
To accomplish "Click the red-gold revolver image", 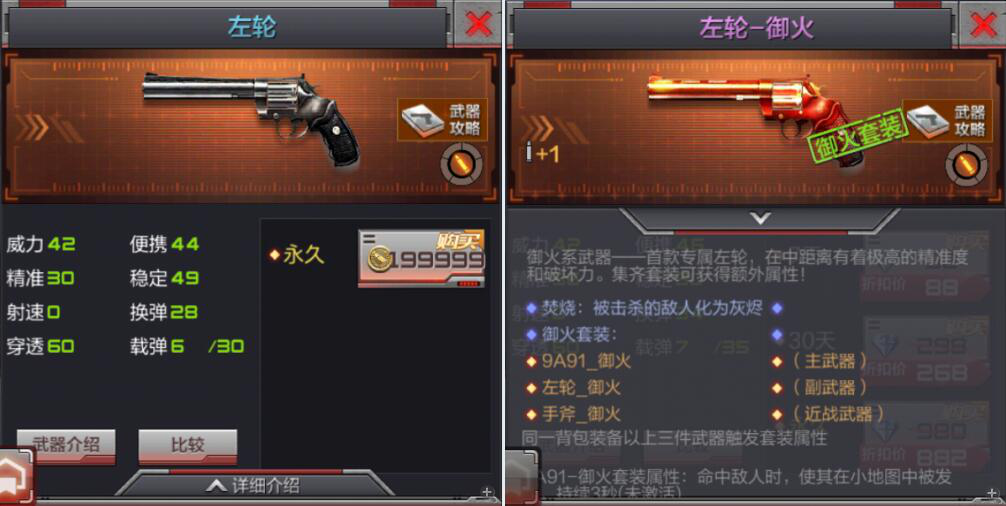I will tap(747, 115).
